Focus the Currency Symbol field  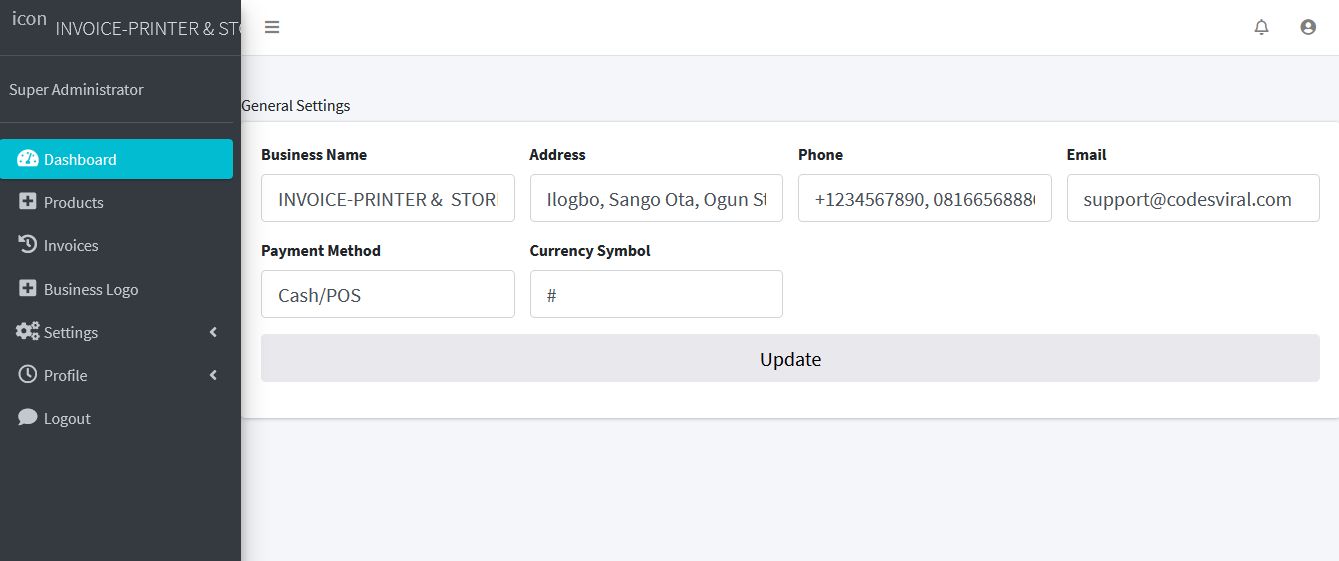click(x=656, y=294)
